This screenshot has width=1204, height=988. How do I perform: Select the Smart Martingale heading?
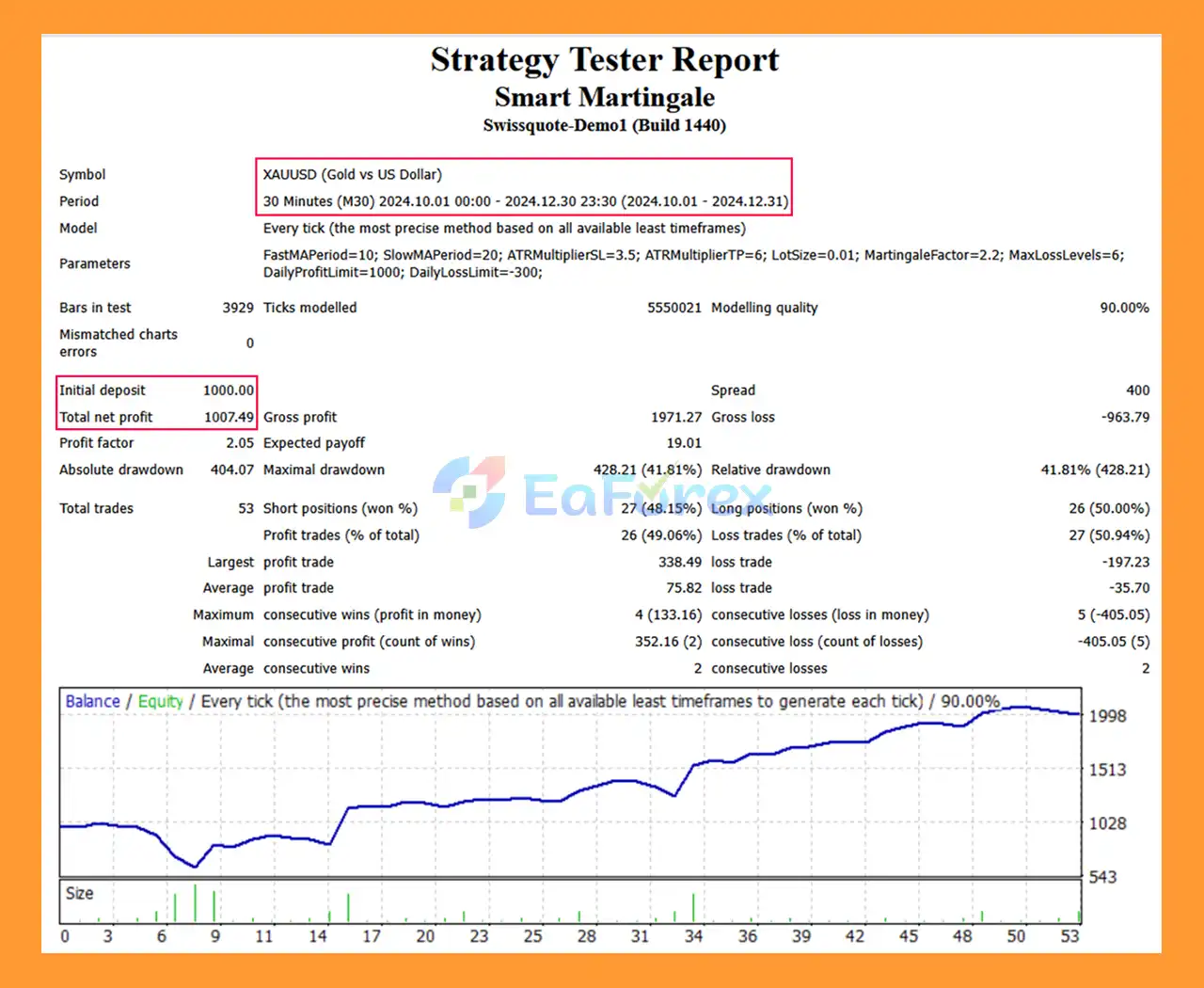point(604,97)
